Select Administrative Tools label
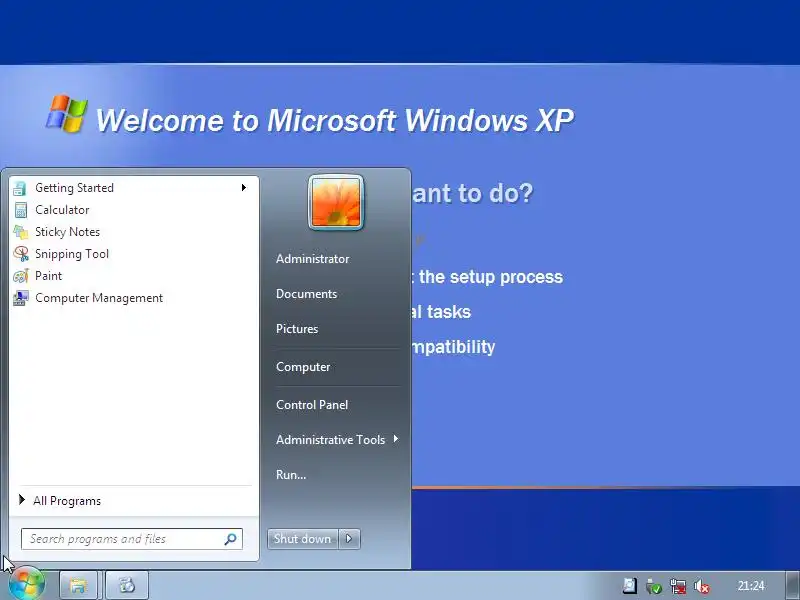Viewport: 800px width, 600px height. (x=331, y=440)
